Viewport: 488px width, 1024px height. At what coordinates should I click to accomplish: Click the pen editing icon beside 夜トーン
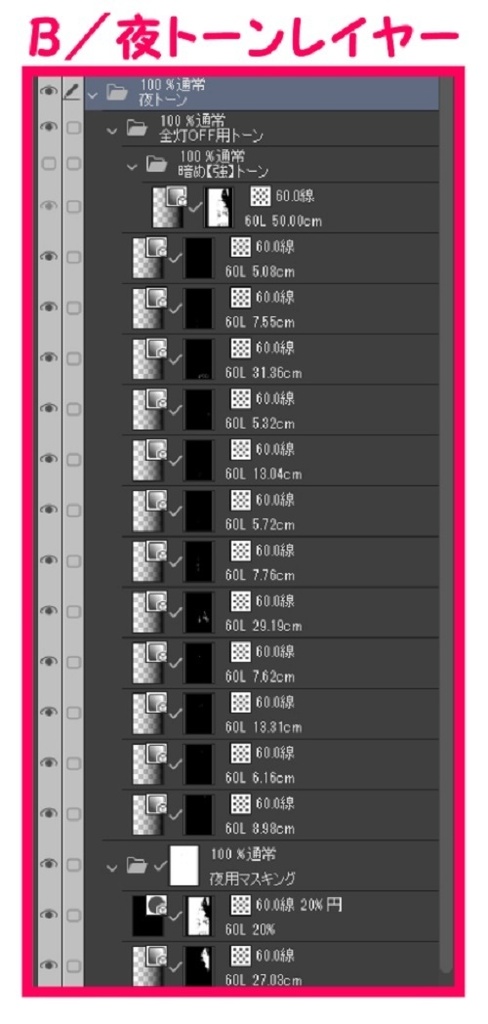[73, 94]
